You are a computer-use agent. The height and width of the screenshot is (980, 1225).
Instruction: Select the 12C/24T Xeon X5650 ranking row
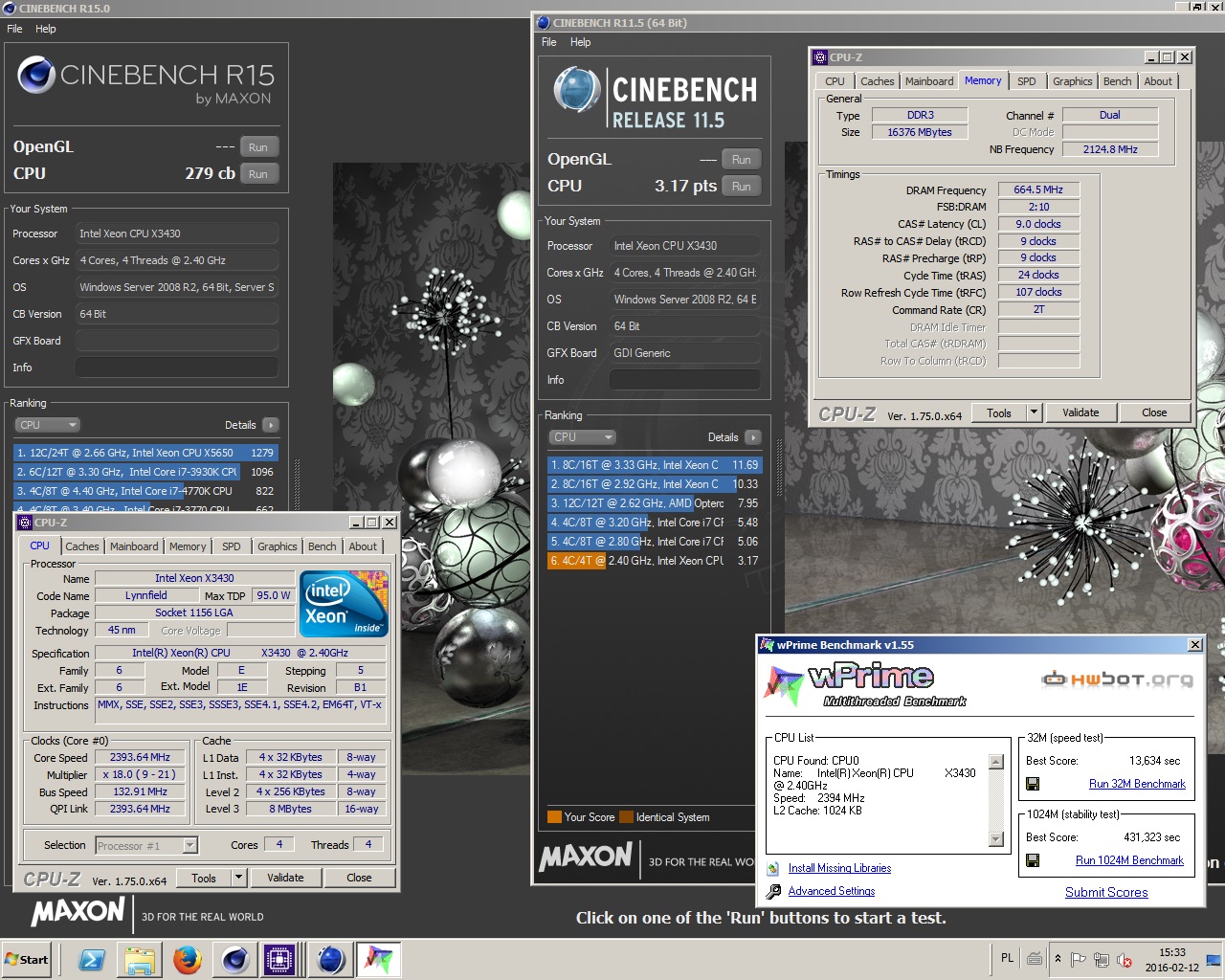pos(145,453)
